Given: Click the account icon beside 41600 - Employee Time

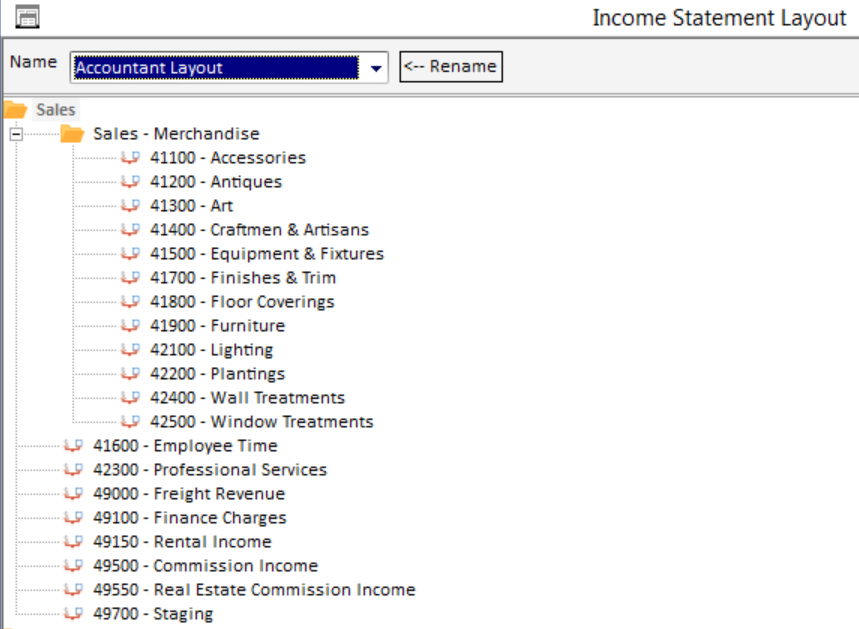Looking at the screenshot, I should point(73,446).
